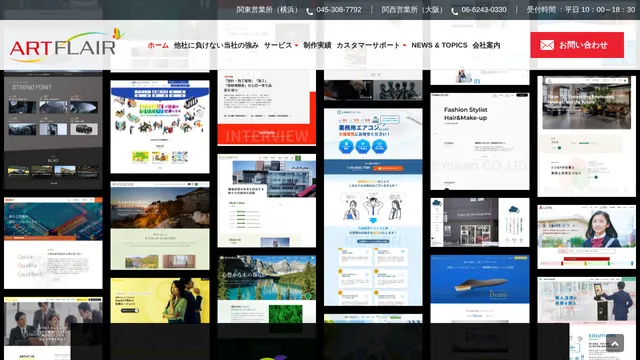Screen dimensions: 640x360
Task: Open the Fashion Stylist Hair&Make-up thumbnail
Action: (x=480, y=141)
